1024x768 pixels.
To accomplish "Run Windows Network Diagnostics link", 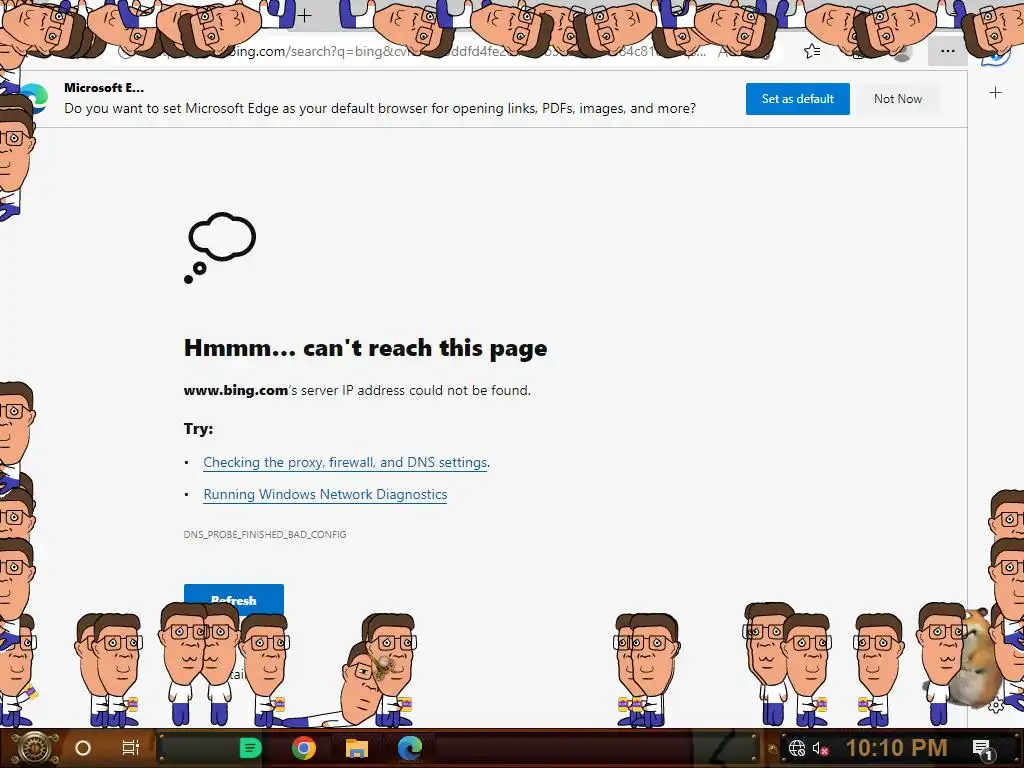I will (325, 494).
